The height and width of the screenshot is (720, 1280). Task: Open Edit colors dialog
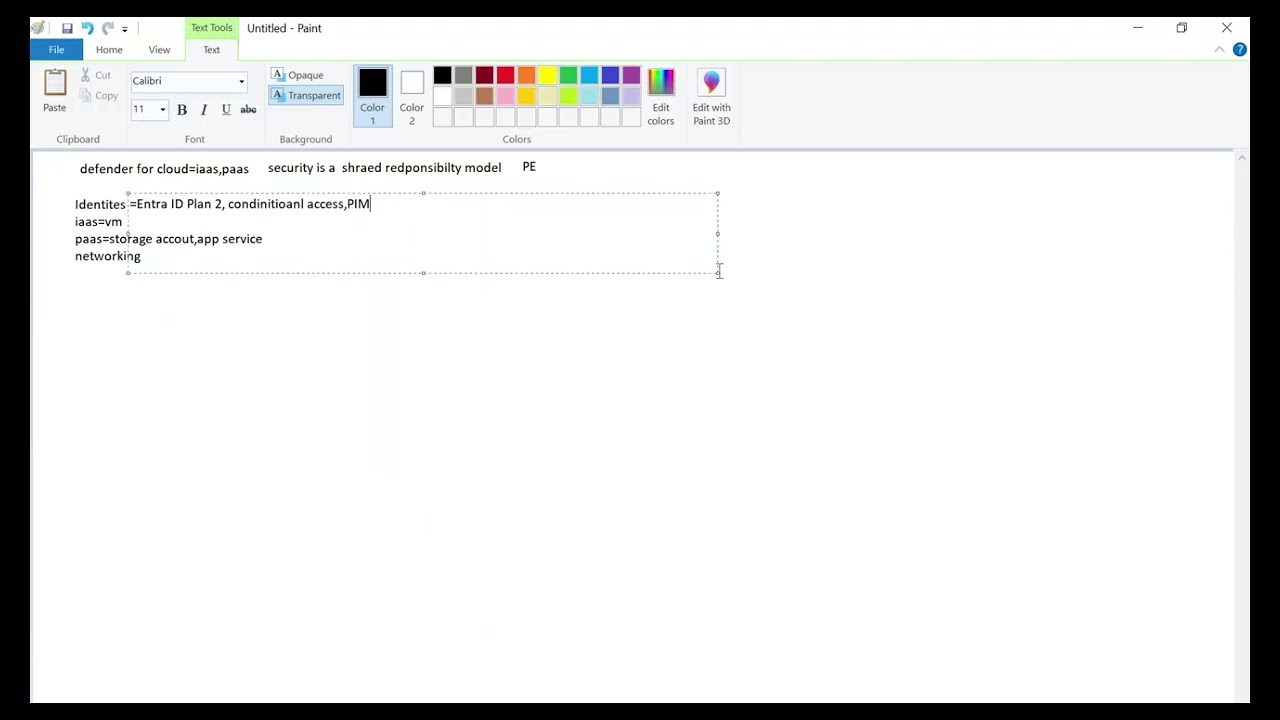click(661, 97)
